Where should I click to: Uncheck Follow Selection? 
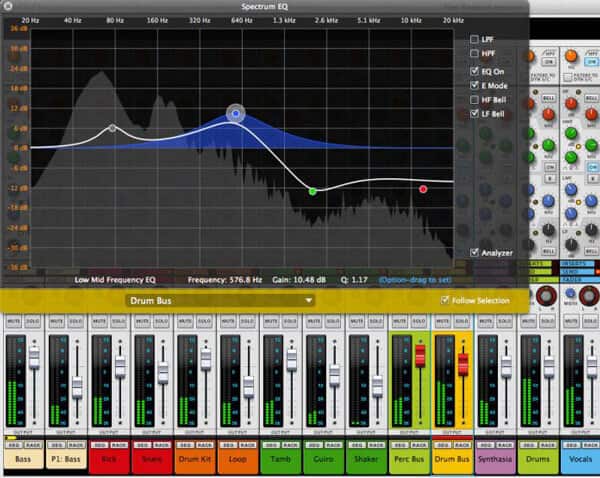point(445,300)
